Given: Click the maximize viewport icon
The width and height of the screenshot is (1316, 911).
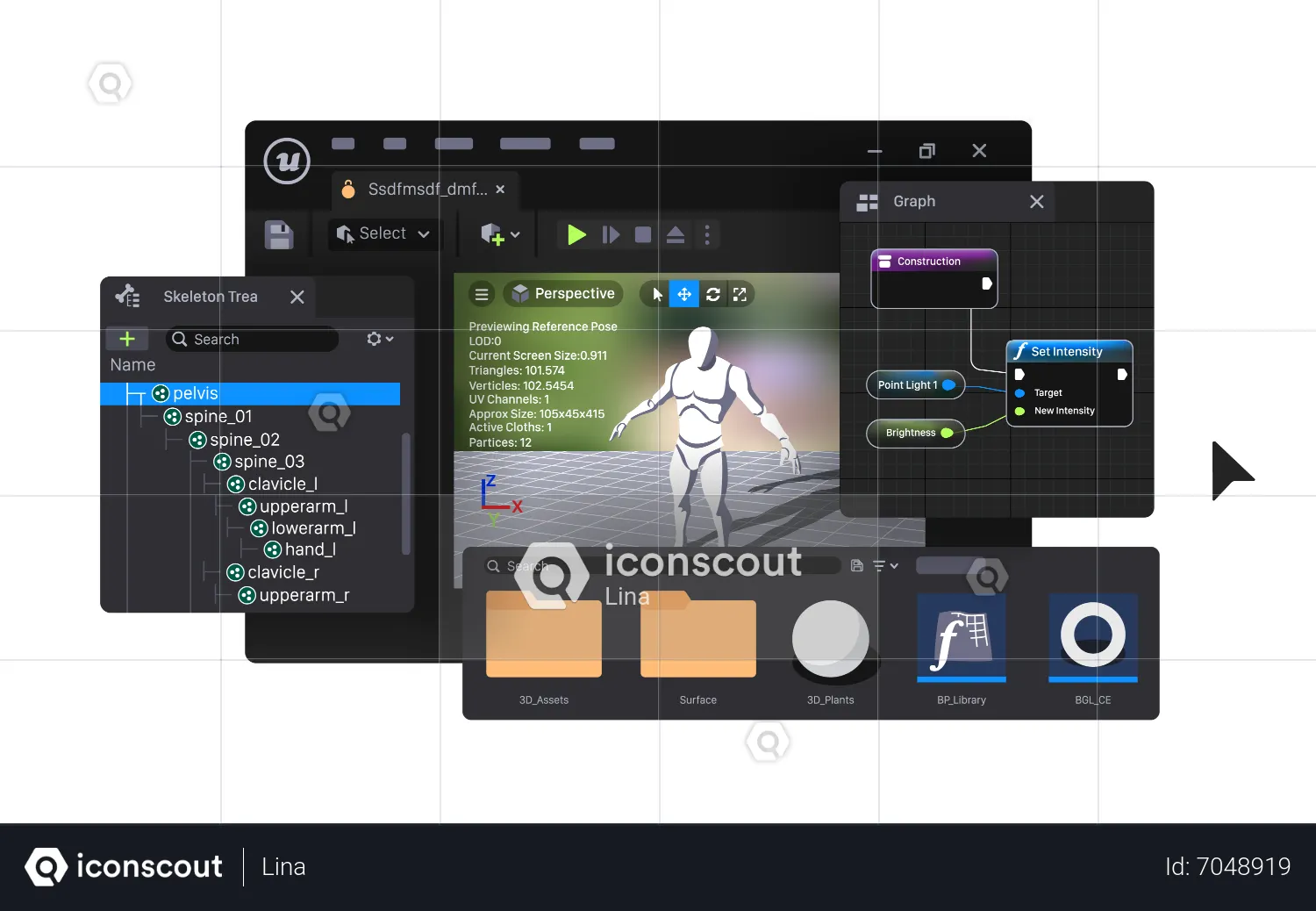Looking at the screenshot, I should tap(740, 294).
